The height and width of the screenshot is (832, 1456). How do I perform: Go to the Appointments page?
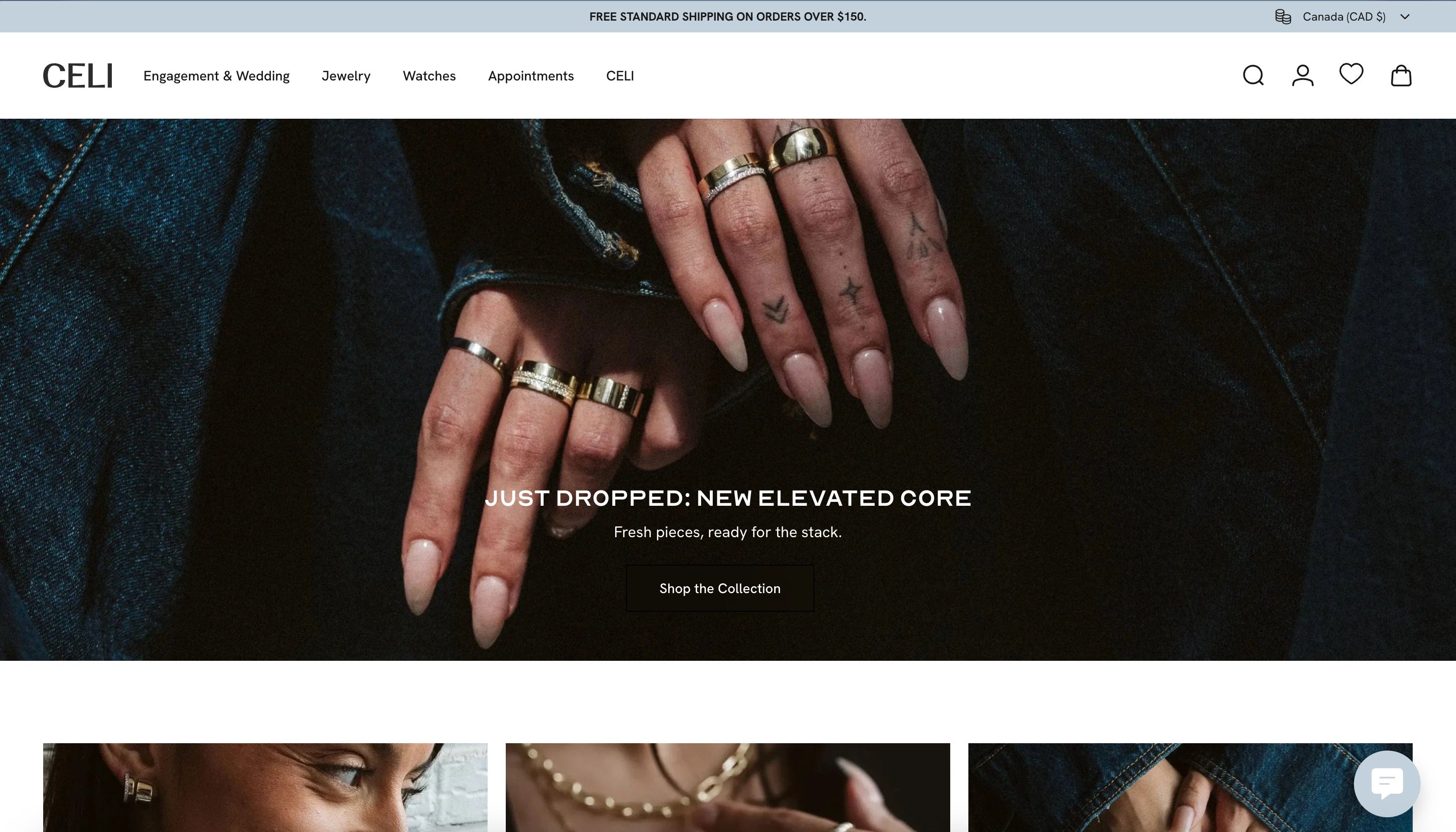pos(531,76)
